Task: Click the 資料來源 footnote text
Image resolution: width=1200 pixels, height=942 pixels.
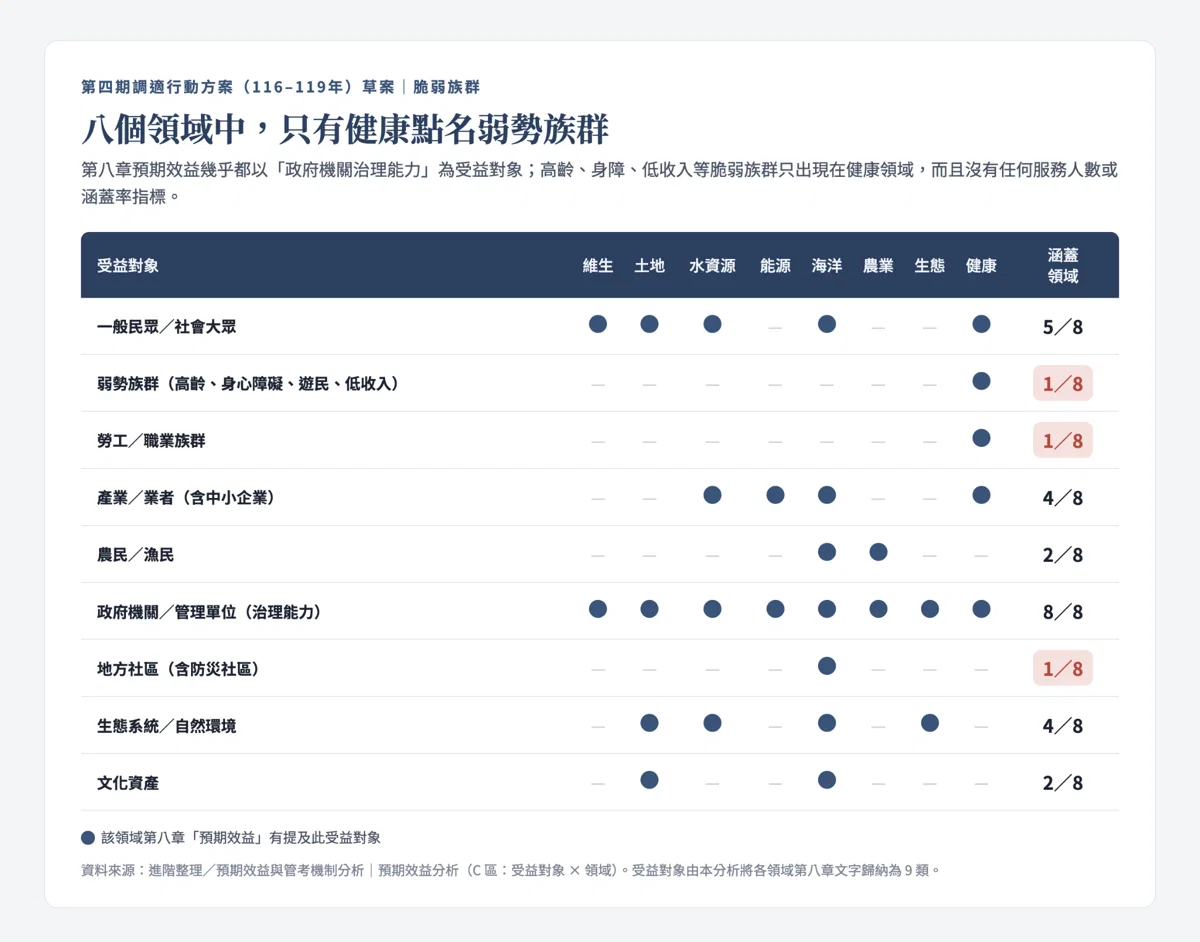Action: coord(511,870)
